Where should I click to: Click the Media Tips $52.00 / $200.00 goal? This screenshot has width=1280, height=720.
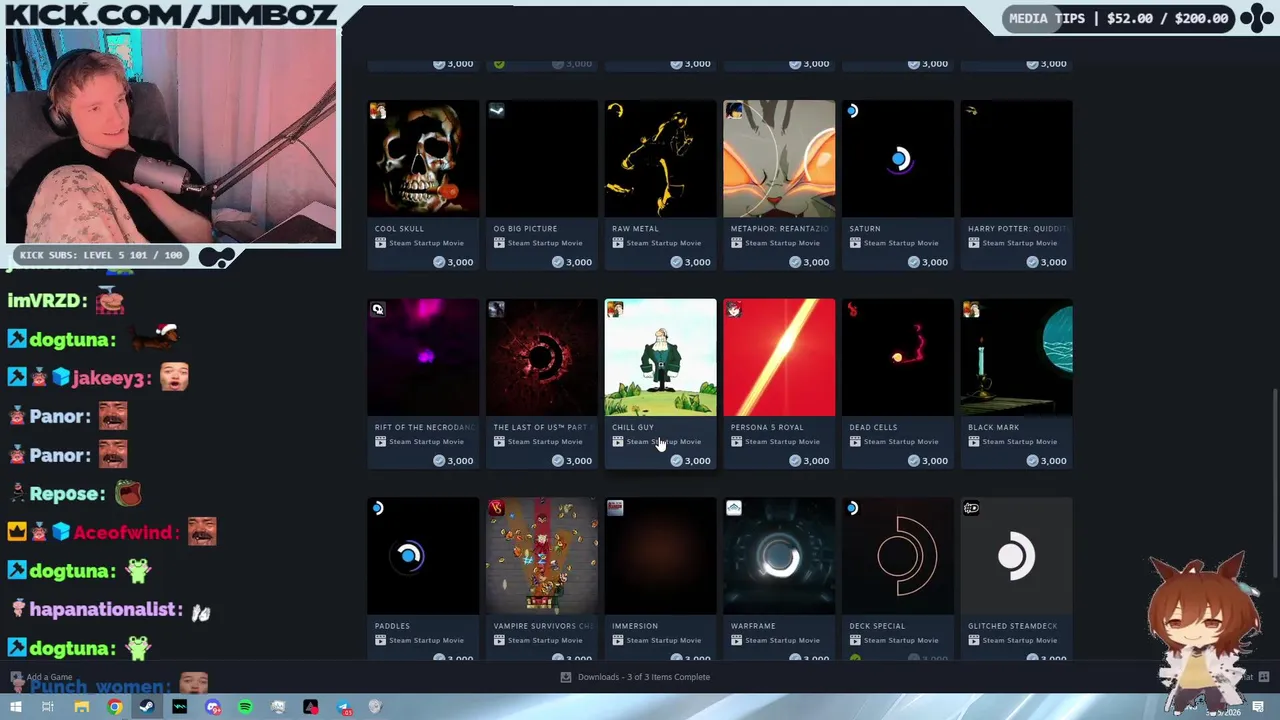[1118, 18]
